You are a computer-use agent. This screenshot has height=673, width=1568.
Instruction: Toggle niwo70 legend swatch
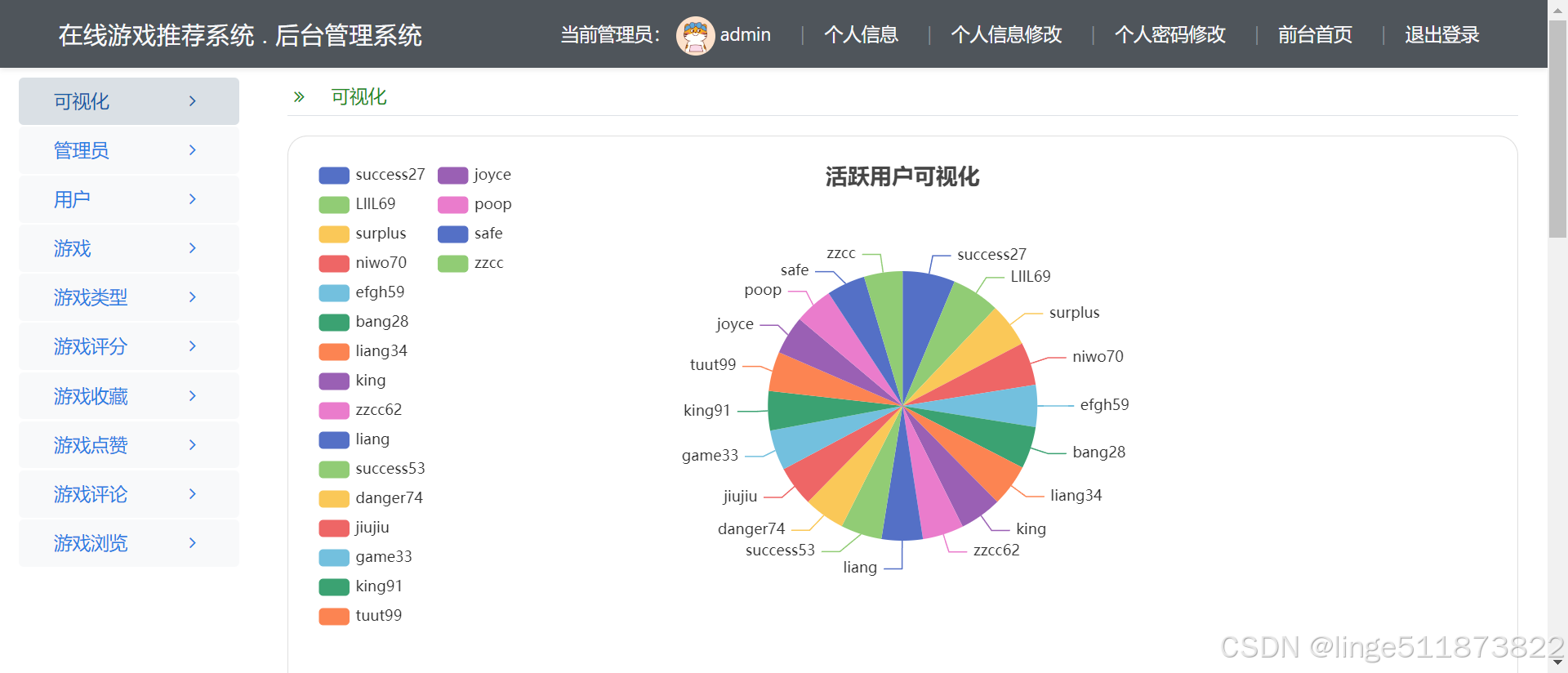(334, 263)
